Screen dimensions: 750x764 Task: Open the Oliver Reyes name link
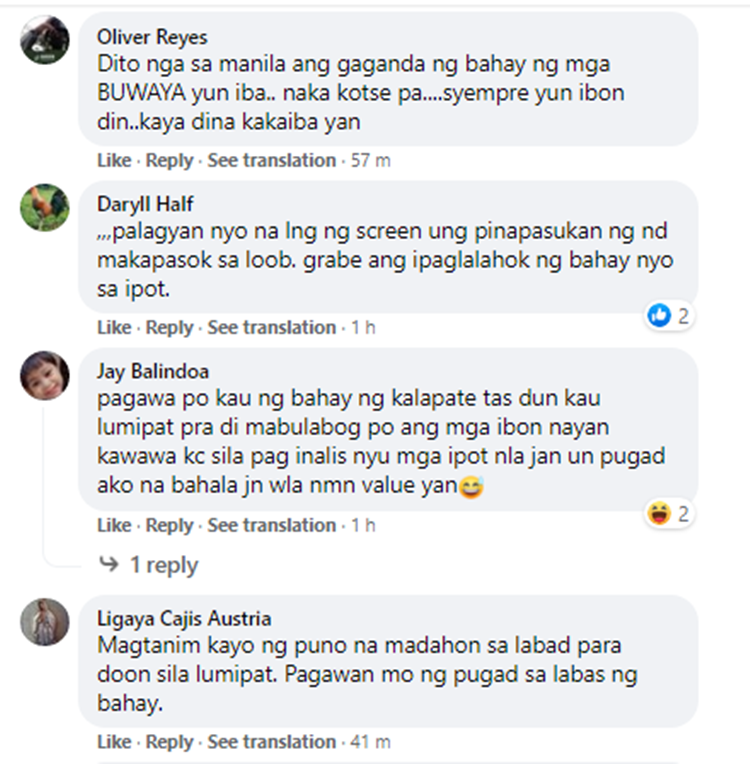pos(152,37)
